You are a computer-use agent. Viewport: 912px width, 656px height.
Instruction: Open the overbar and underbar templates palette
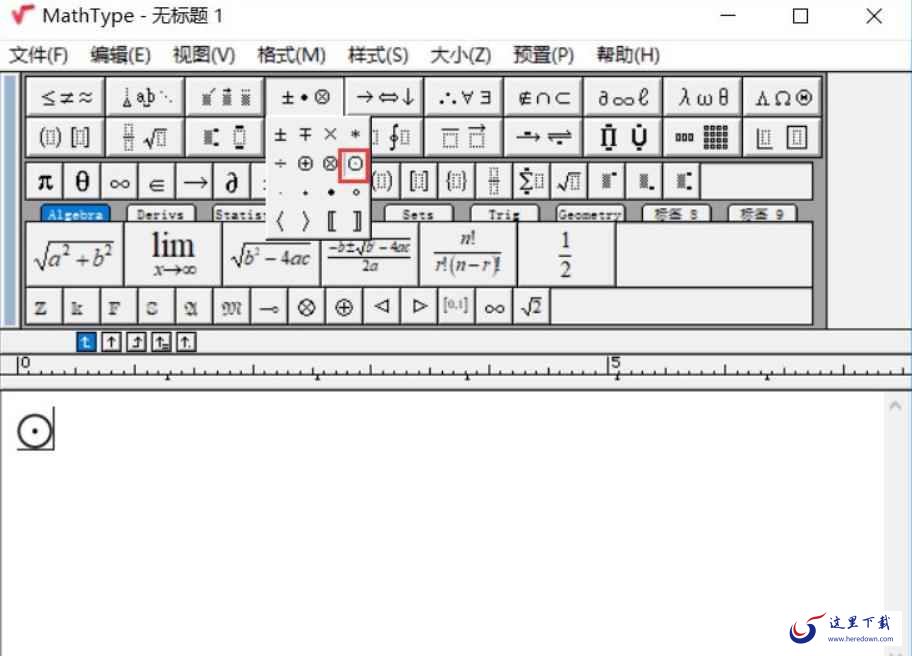[465, 137]
